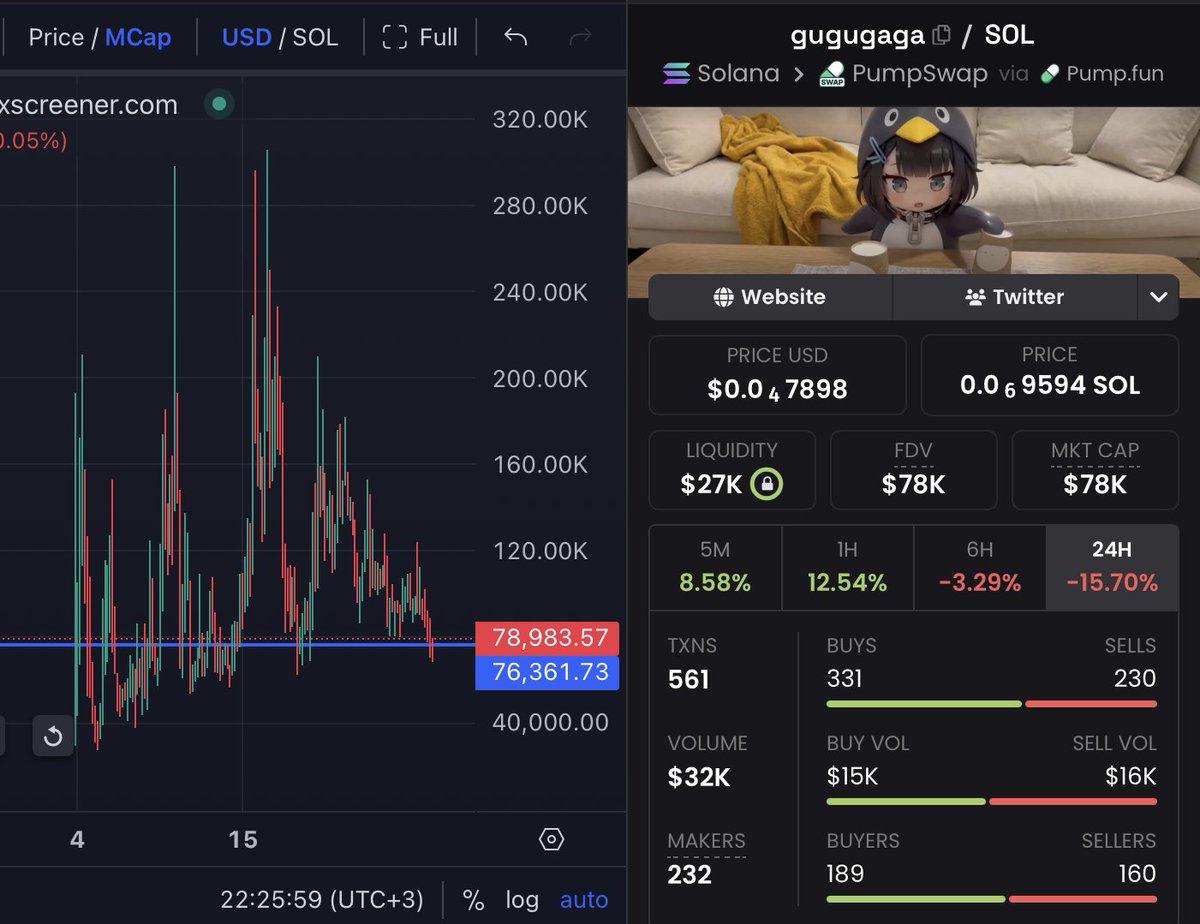The width and height of the screenshot is (1200, 924).
Task: Switch chart to Price view
Action: coord(56,37)
